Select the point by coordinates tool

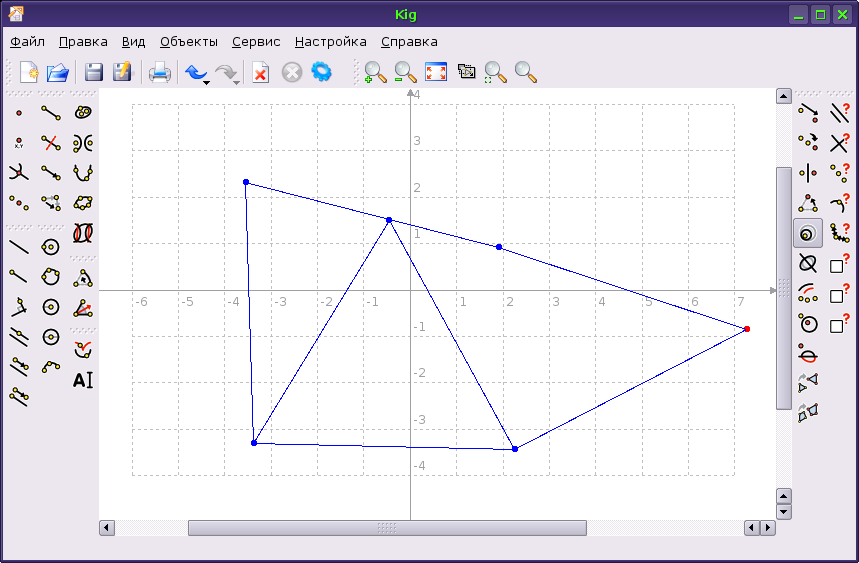(19, 143)
